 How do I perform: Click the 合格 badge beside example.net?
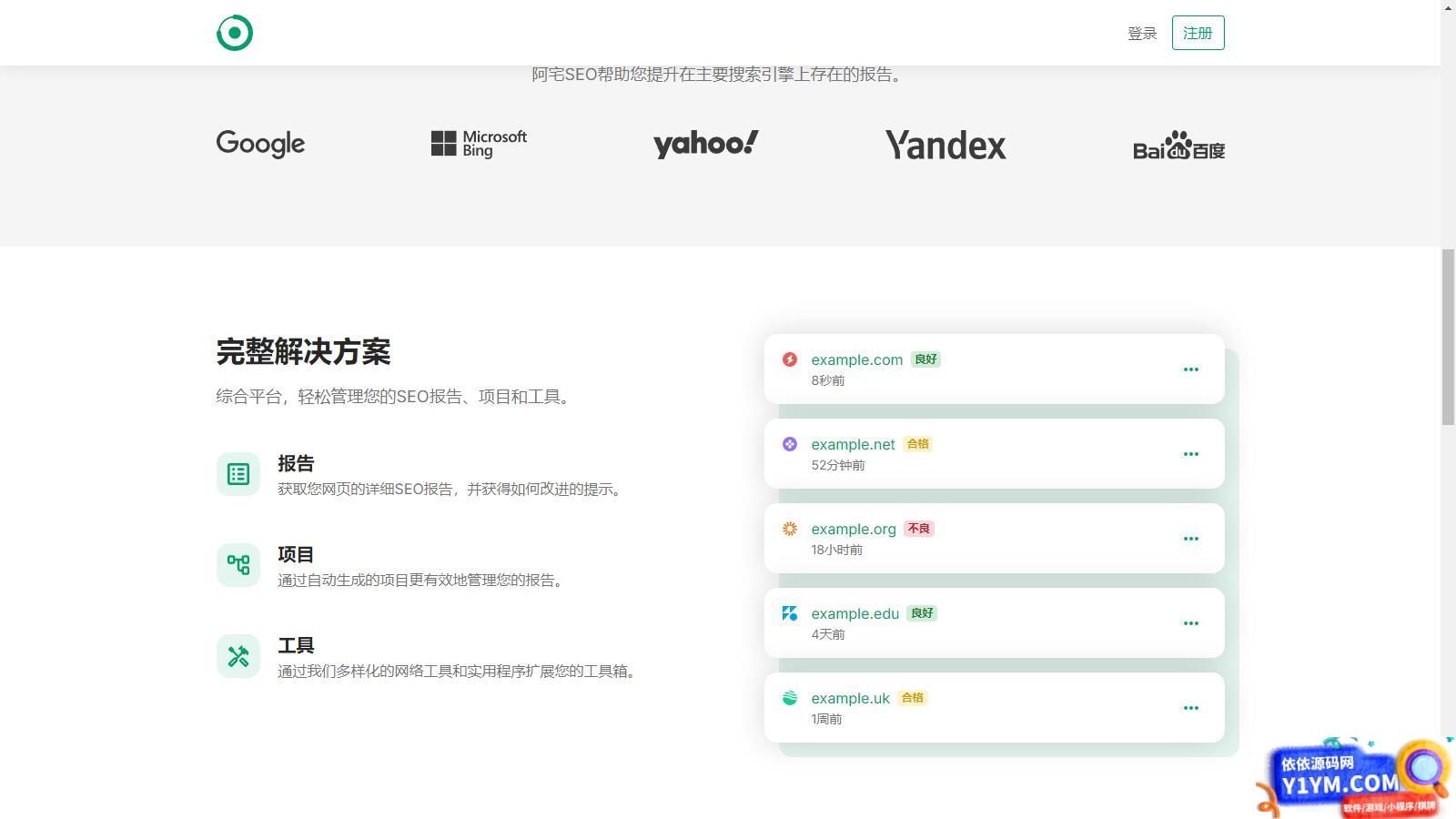(918, 444)
